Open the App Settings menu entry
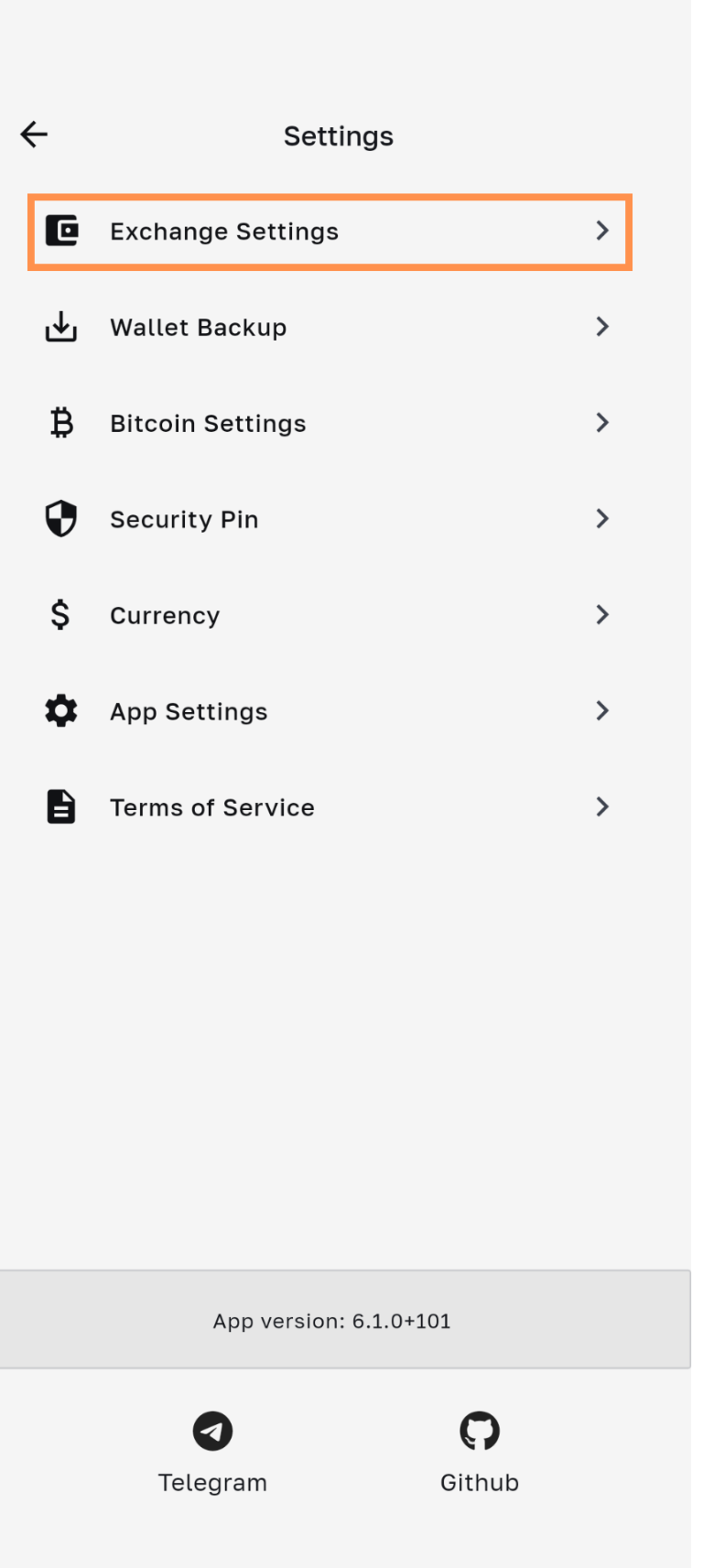The width and height of the screenshot is (703, 1568). 189,712
